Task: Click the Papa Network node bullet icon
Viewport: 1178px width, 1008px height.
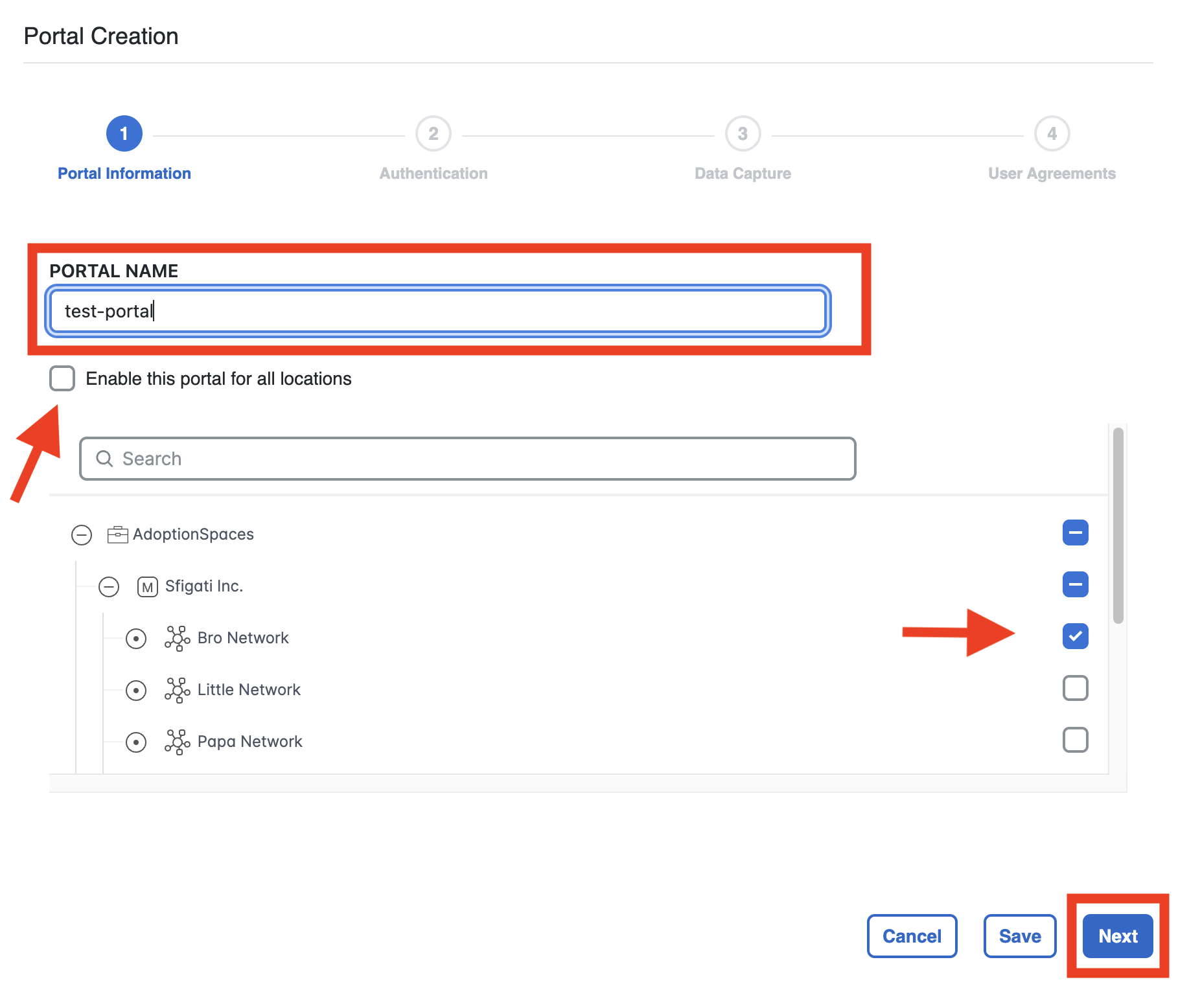Action: (x=136, y=742)
